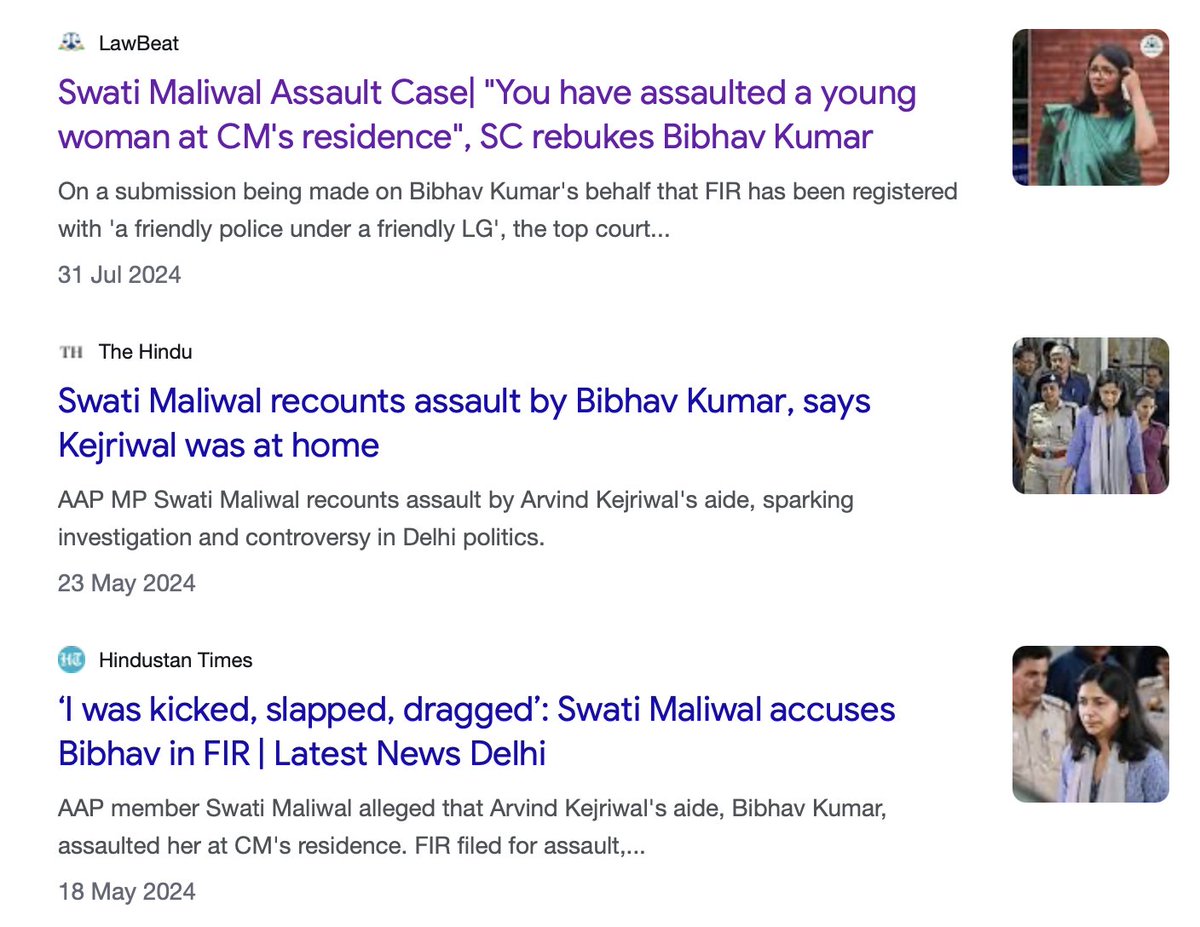Image resolution: width=1200 pixels, height=927 pixels.
Task: Open 'Swati Maliwal recounts assault' headline
Action: point(464,423)
